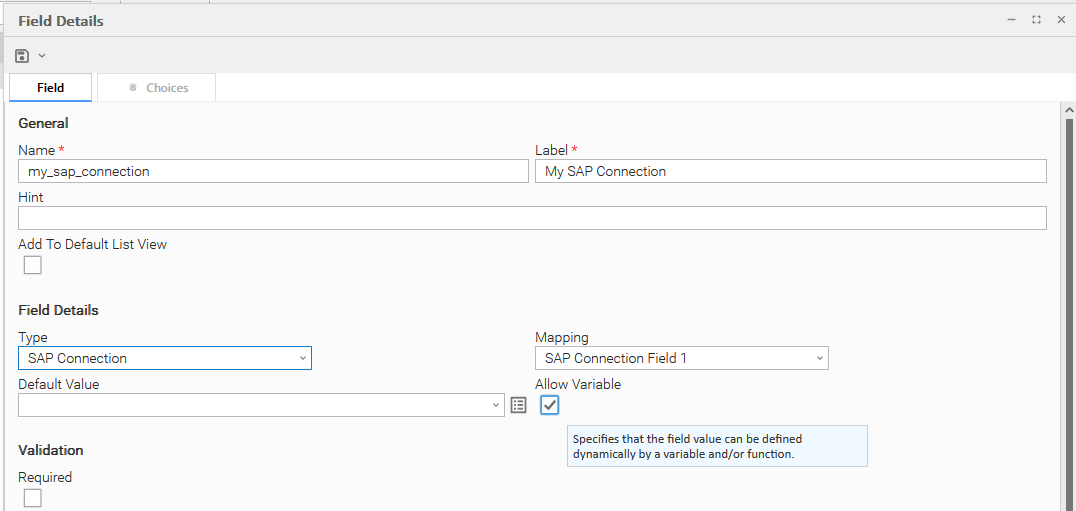
Task: Tick the Required validation checkbox
Action: pos(33,498)
